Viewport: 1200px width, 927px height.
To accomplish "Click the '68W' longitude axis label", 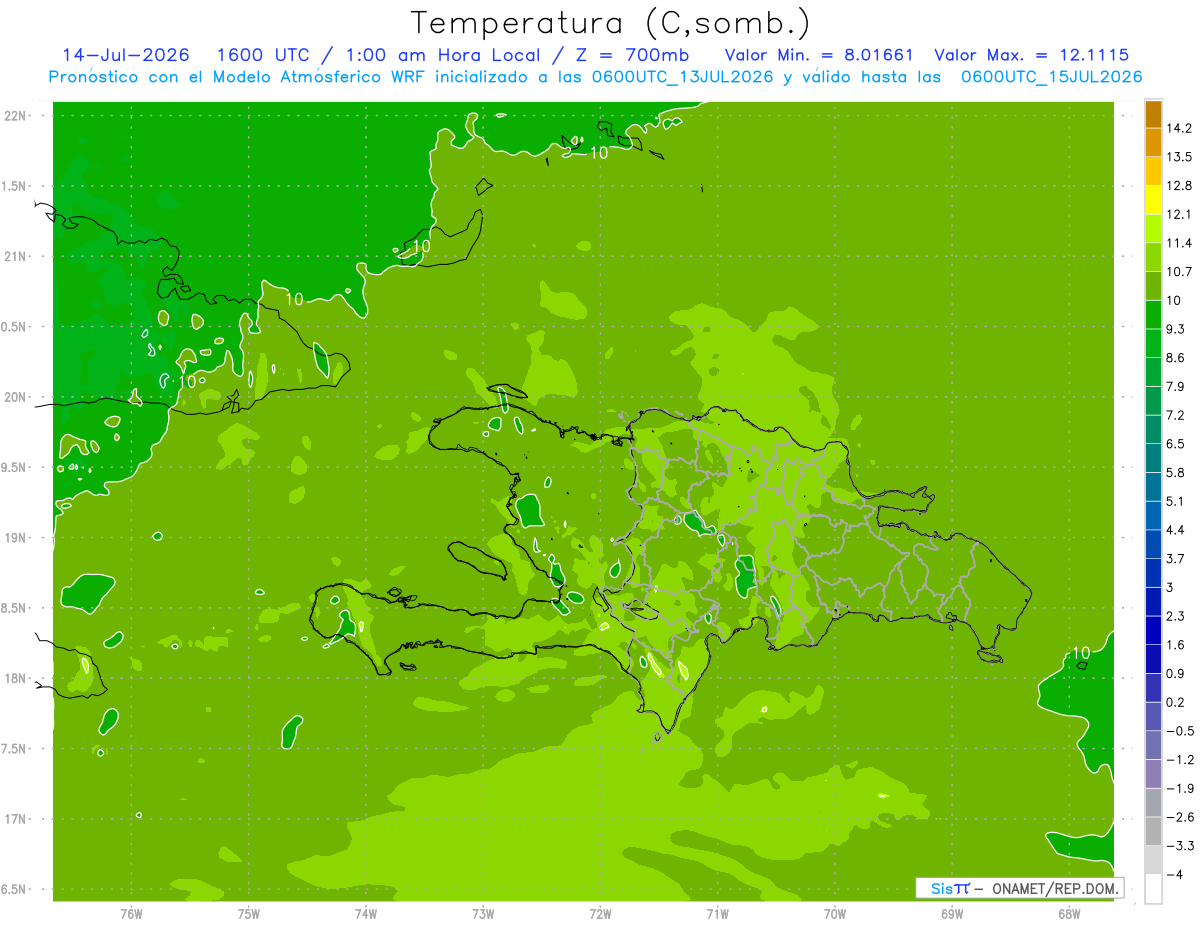I will click(x=1069, y=914).
